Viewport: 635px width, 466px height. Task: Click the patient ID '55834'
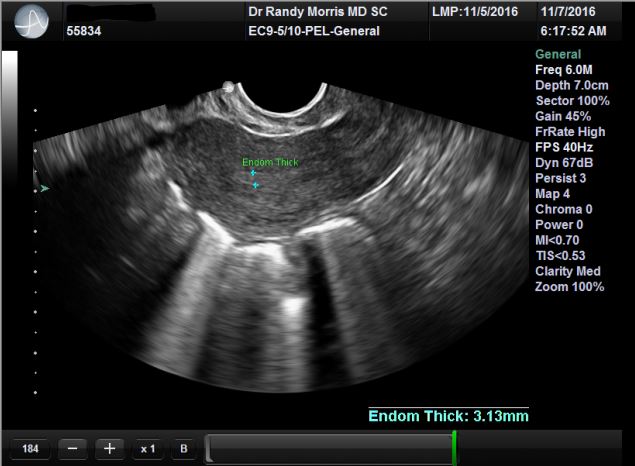tap(84, 31)
